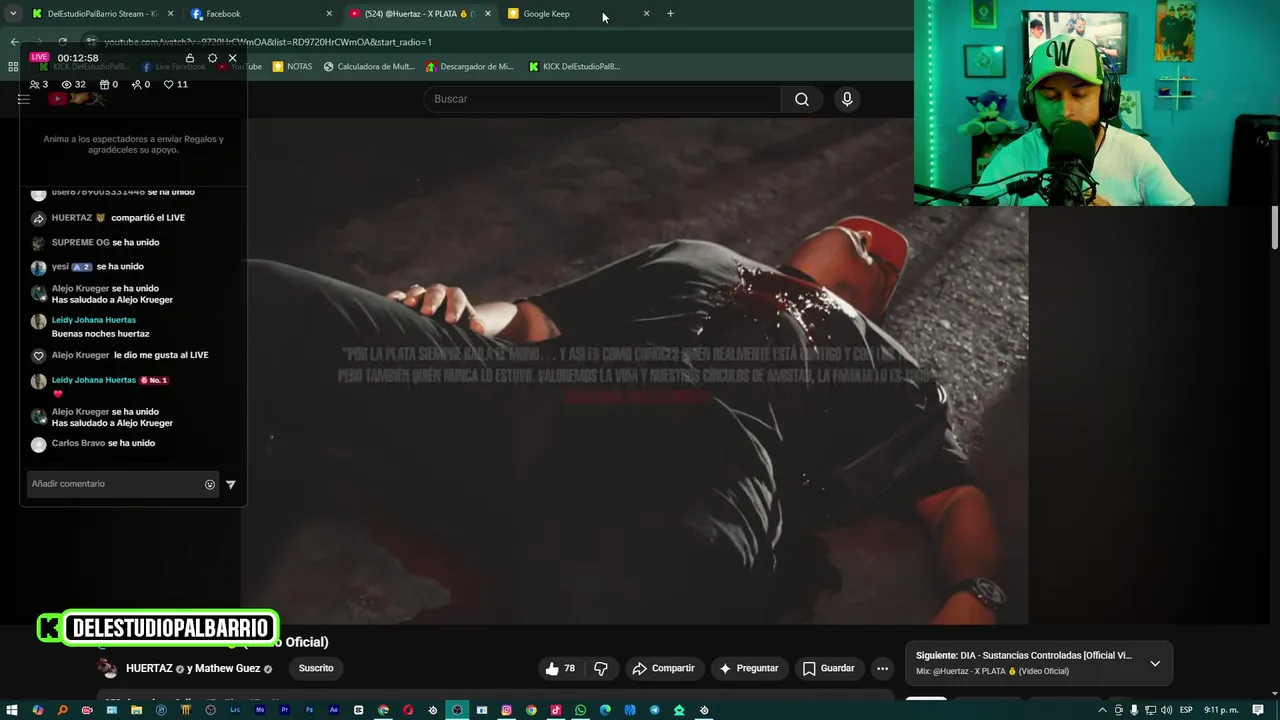Click 'HUERTAZ compartió el LIVE' chat line
The height and width of the screenshot is (720, 1280).
click(x=118, y=218)
